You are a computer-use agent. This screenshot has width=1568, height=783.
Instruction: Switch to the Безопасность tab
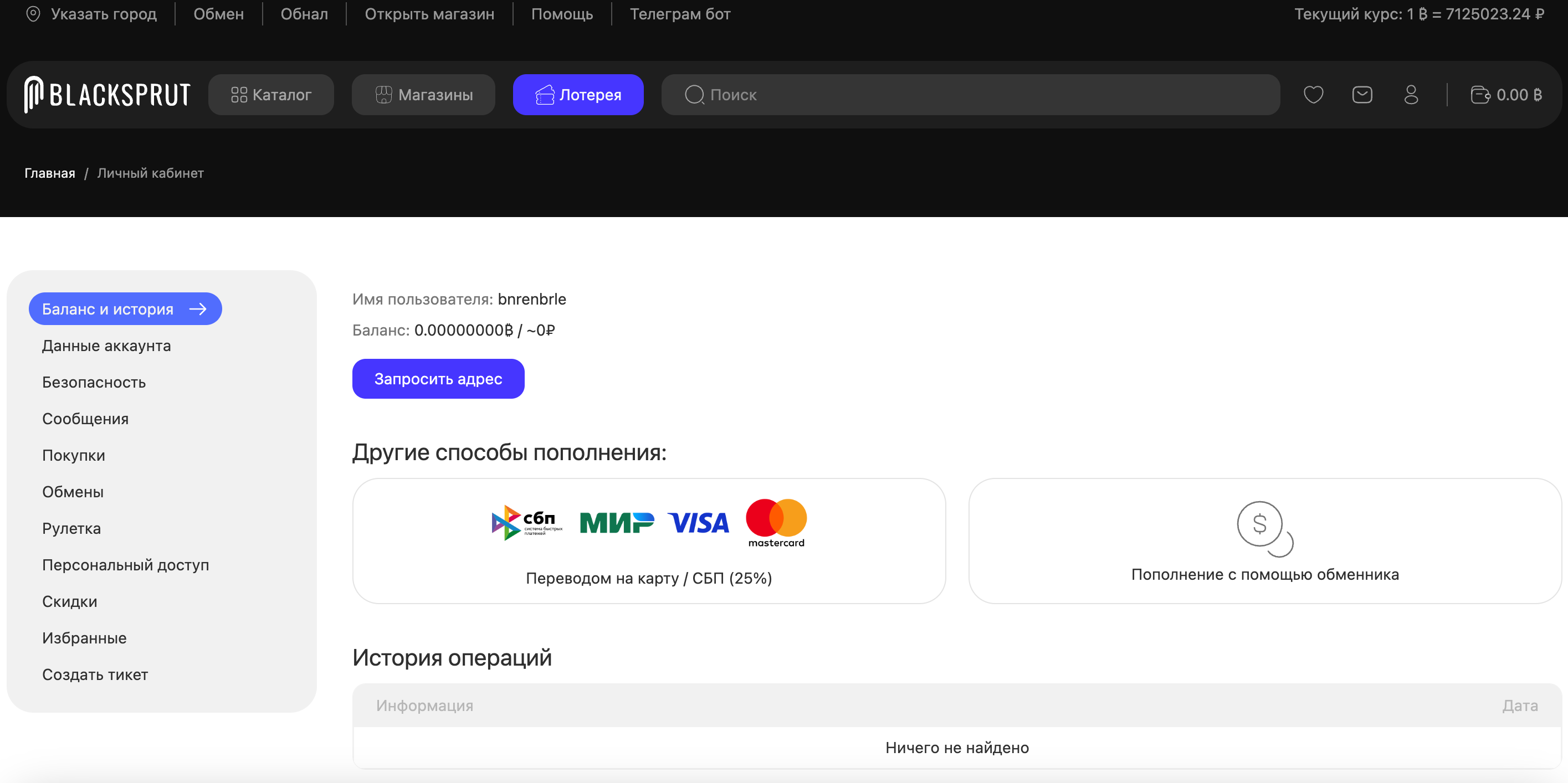94,382
